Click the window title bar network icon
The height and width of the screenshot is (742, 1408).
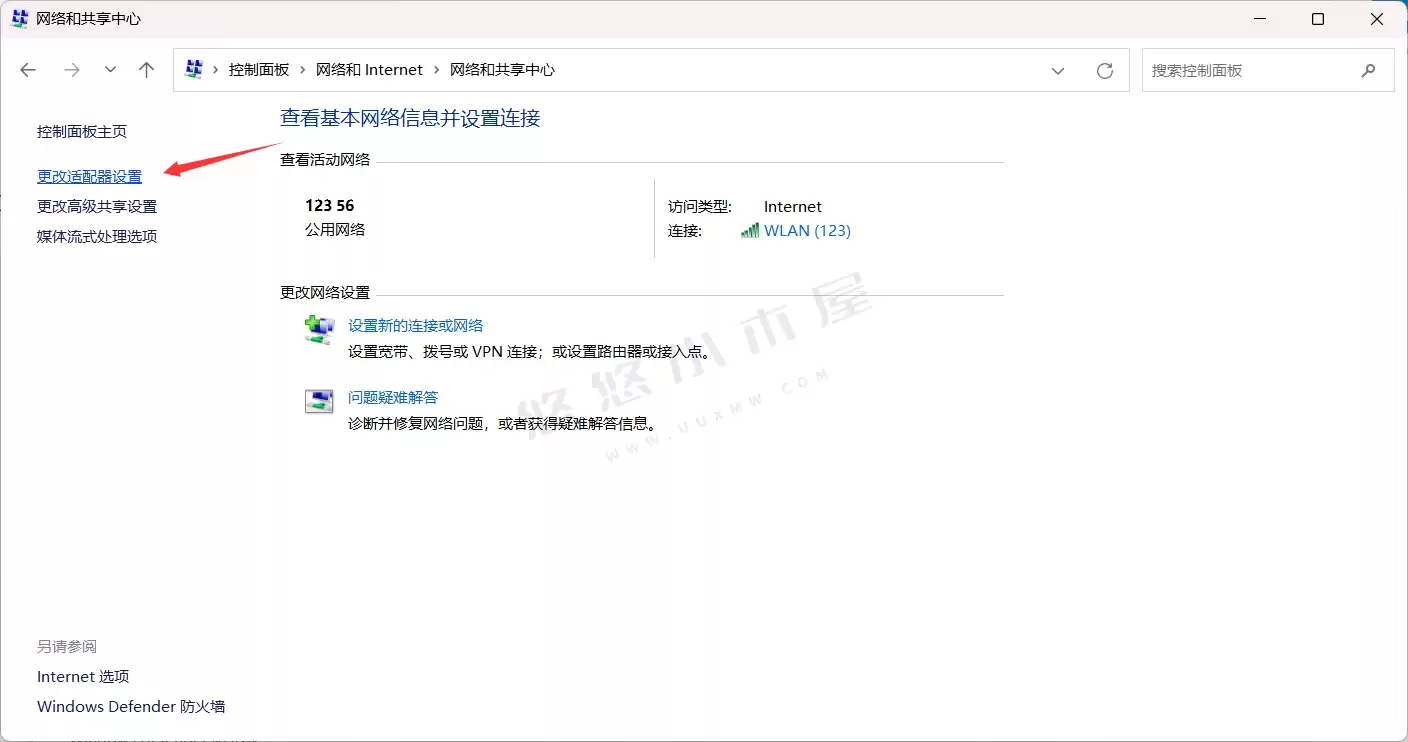click(x=20, y=18)
